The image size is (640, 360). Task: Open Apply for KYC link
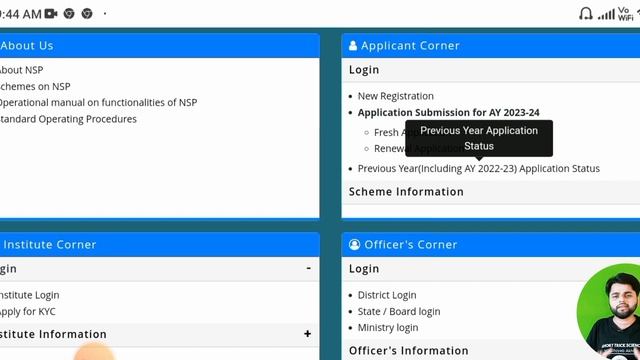click(27, 311)
